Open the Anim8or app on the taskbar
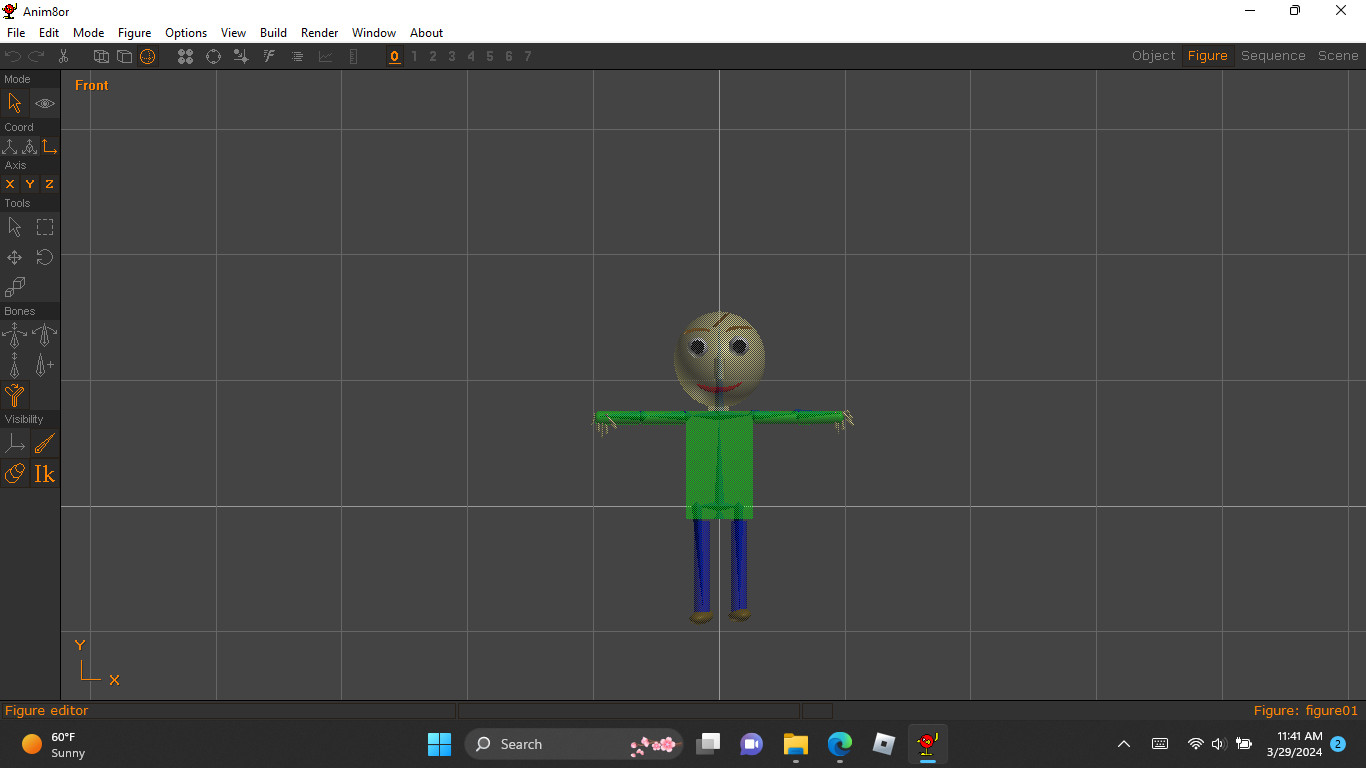Screen dimensions: 1366x768 coord(927,744)
